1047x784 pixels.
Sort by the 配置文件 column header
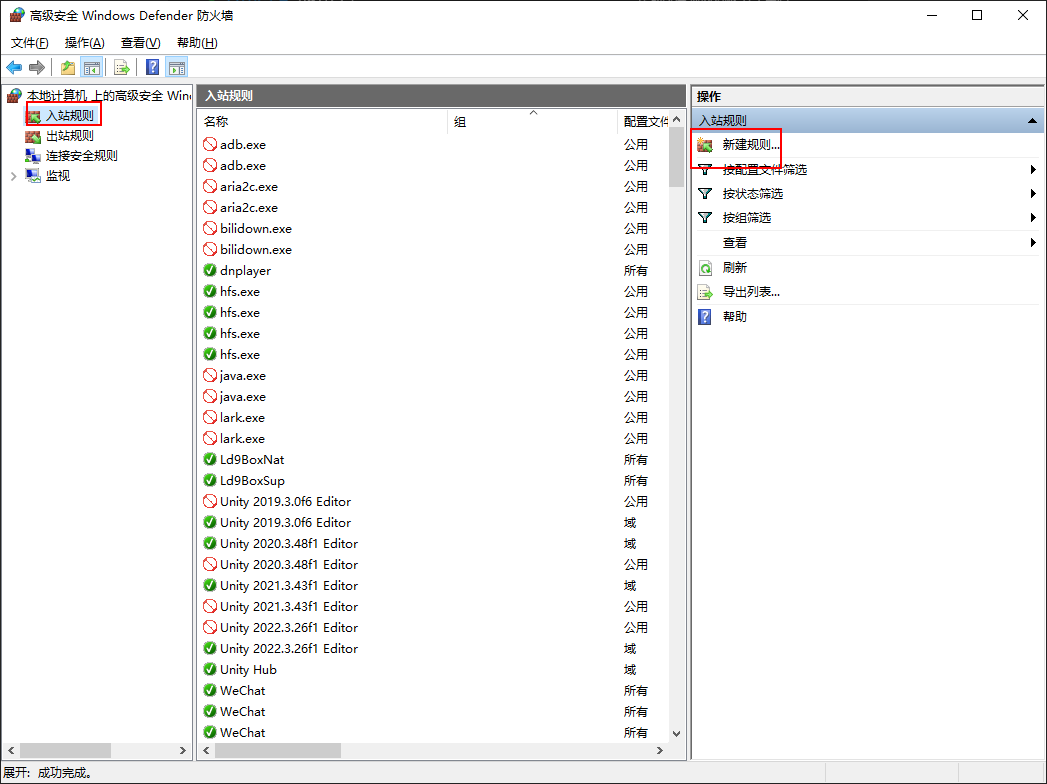644,122
